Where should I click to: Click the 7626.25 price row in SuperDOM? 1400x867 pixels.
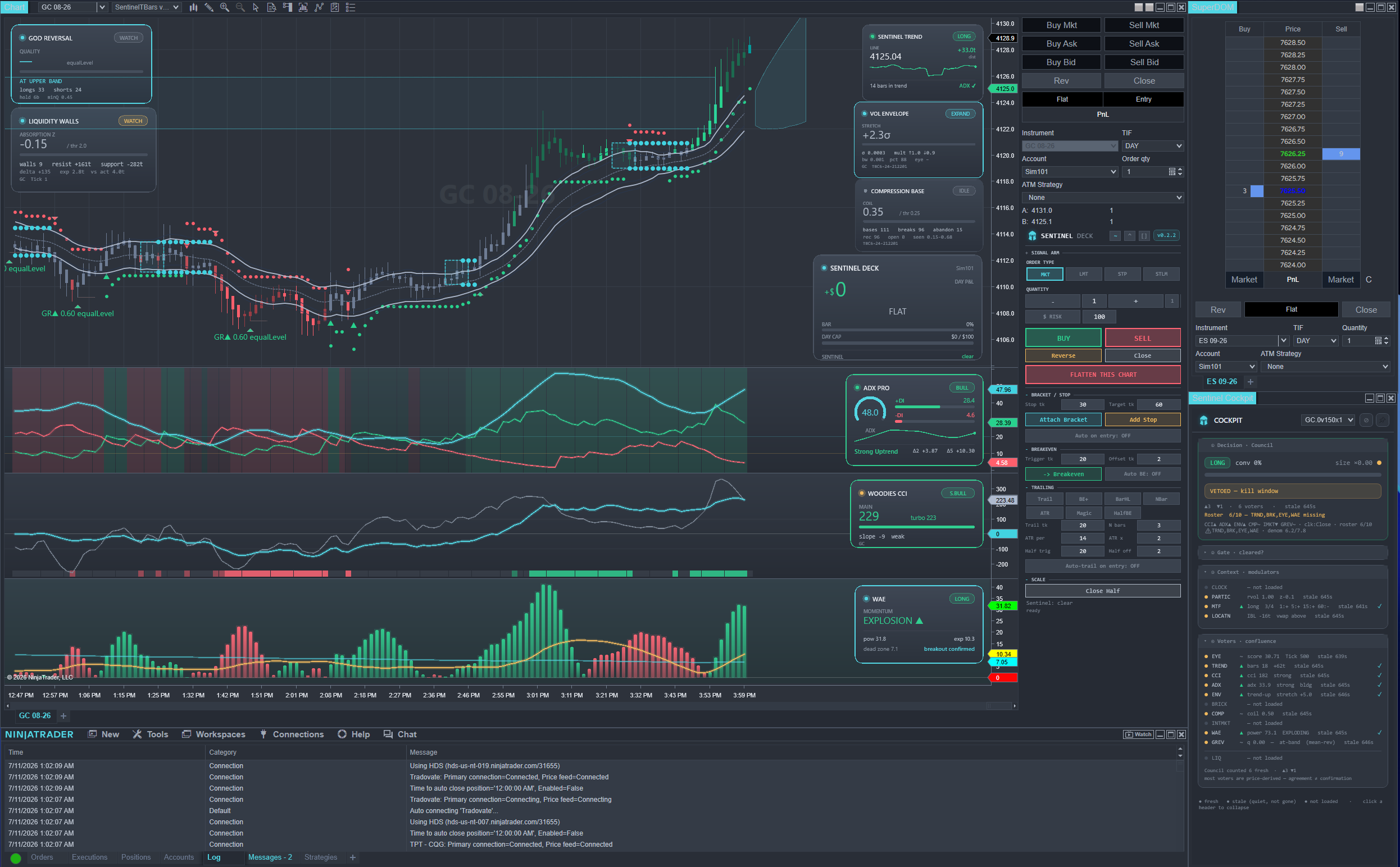pyautogui.click(x=1292, y=154)
